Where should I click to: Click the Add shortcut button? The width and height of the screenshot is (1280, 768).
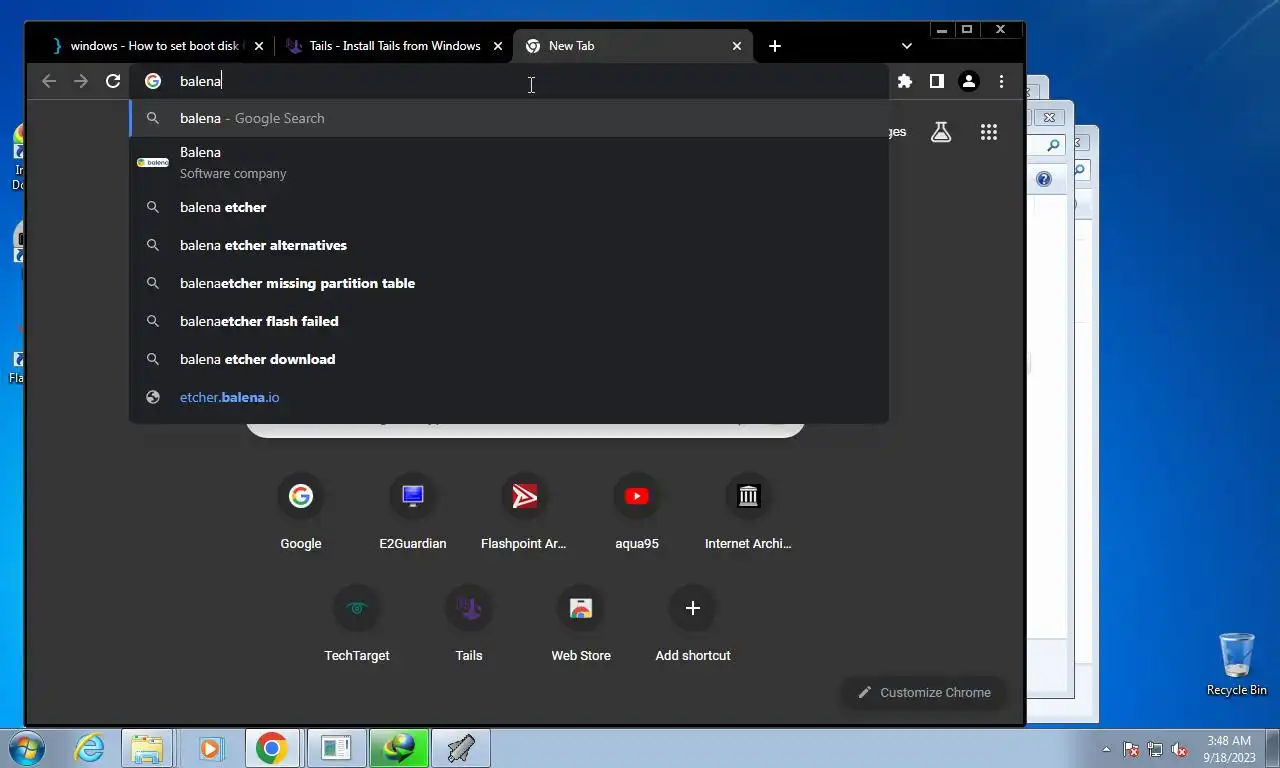(x=693, y=625)
